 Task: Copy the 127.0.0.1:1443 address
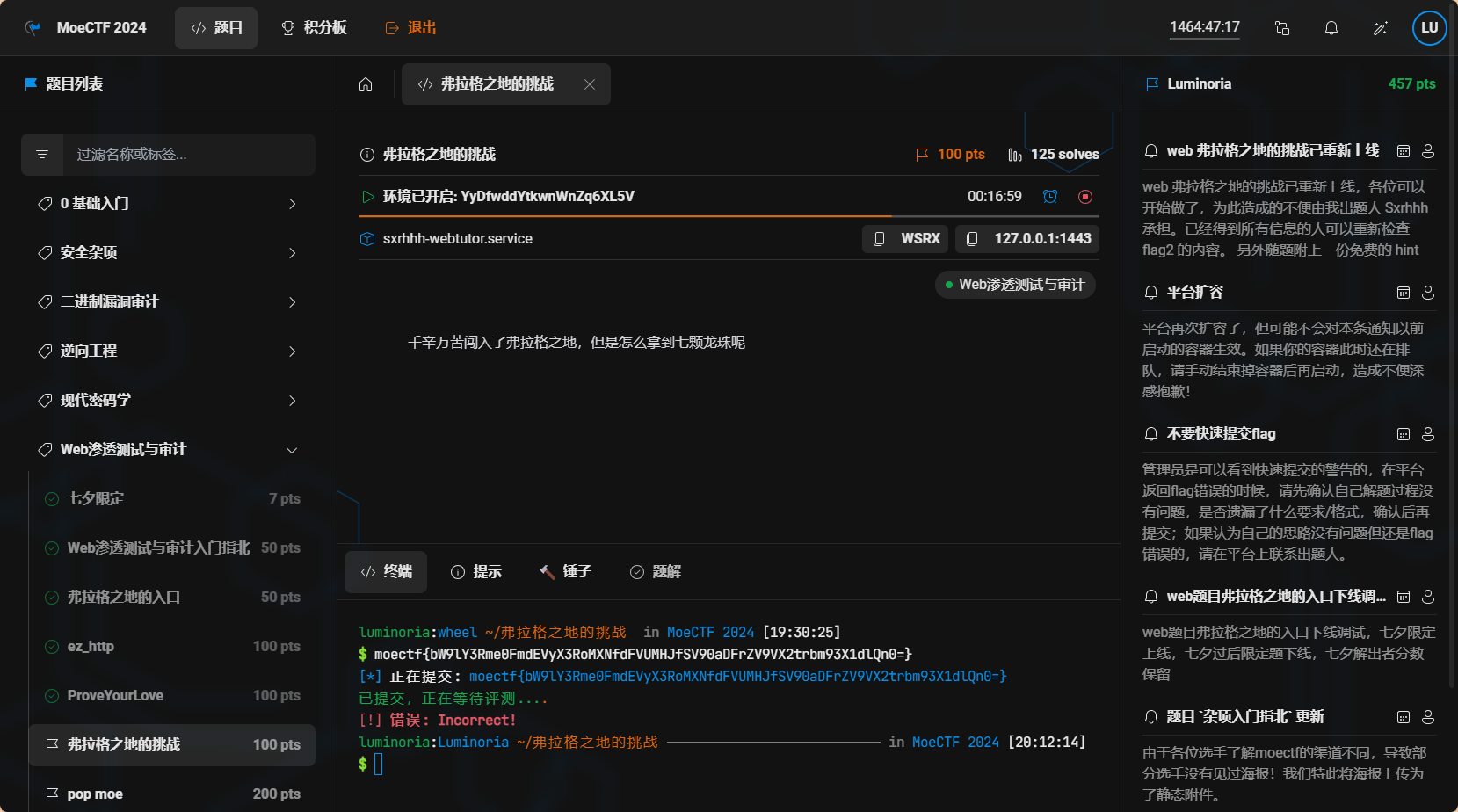point(1027,239)
